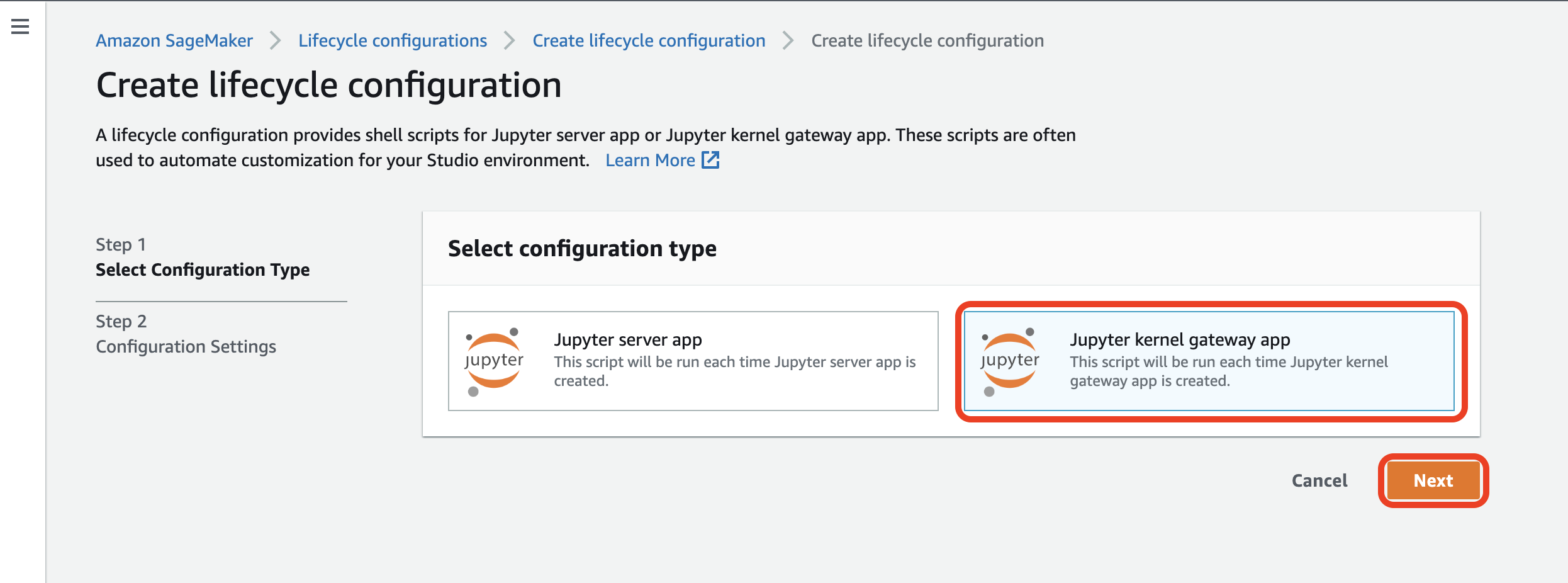The height and width of the screenshot is (583, 1568).
Task: Open Lifecycle configurations breadcrumb link
Action: point(393,40)
